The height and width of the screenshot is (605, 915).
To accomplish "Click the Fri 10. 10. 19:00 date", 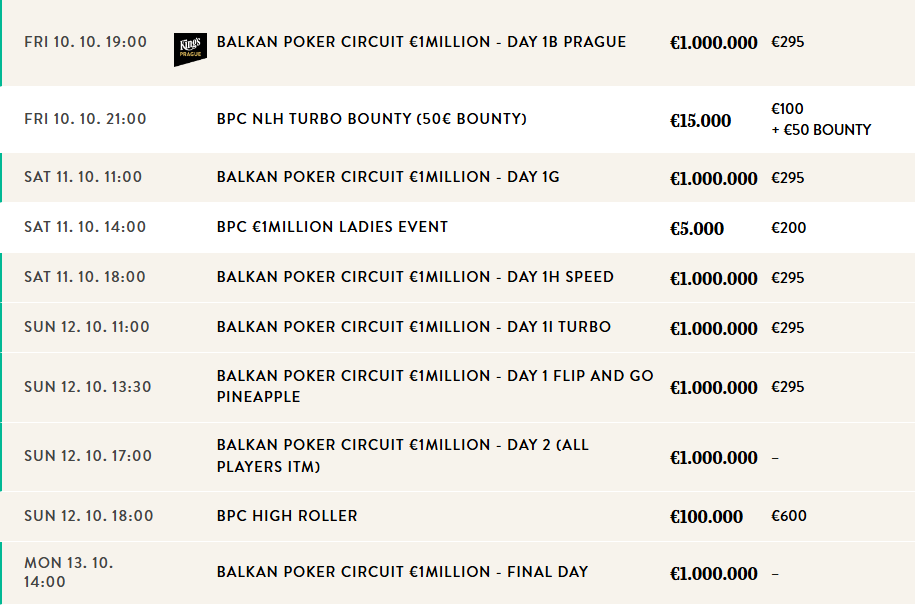I will click(x=85, y=42).
